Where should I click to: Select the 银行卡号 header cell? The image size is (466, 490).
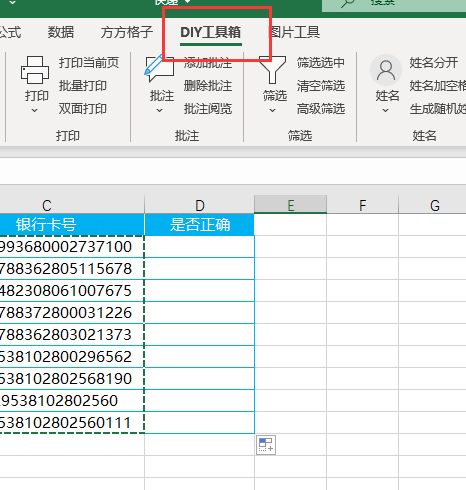(x=72, y=225)
